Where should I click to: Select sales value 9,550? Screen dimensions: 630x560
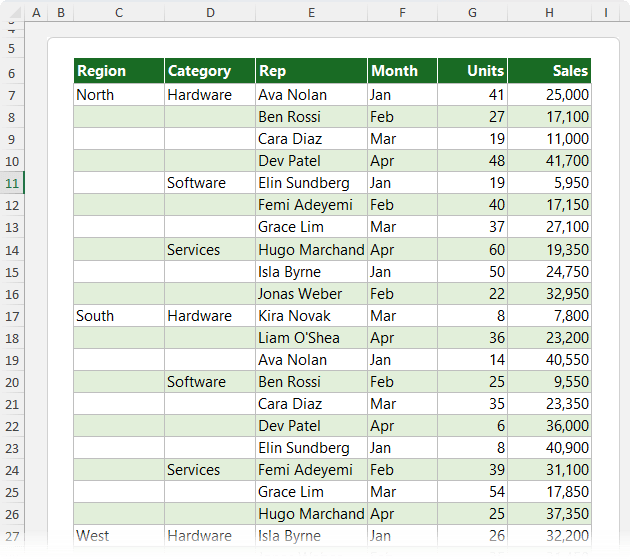[x=550, y=382]
